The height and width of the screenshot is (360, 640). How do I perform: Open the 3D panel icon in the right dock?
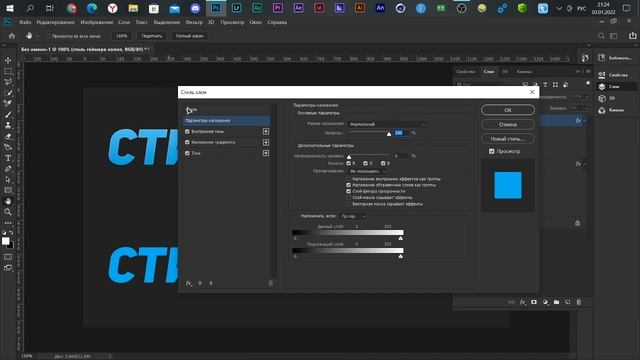[602, 98]
